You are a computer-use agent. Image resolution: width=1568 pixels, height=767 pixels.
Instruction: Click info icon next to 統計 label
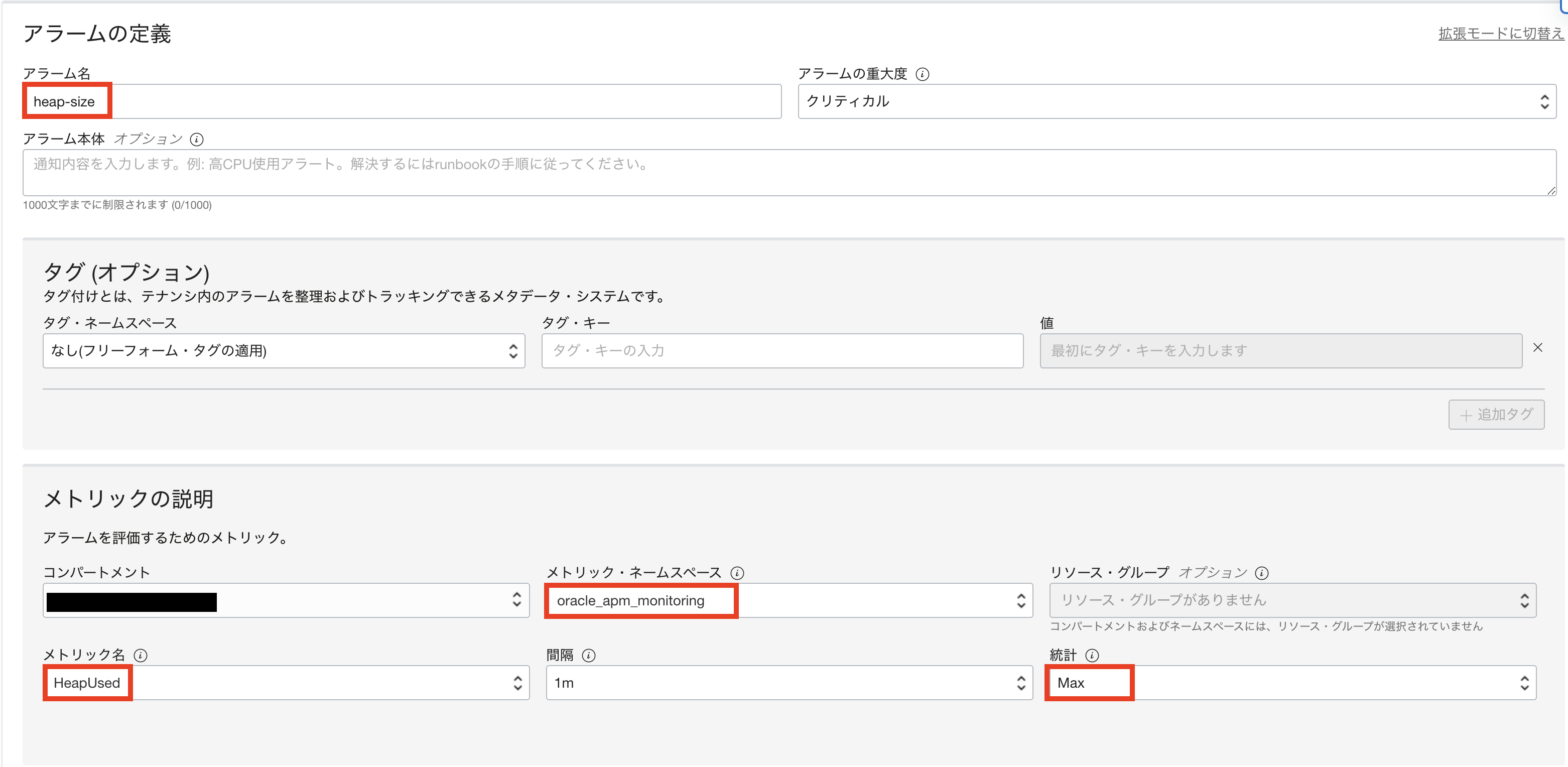click(1092, 655)
